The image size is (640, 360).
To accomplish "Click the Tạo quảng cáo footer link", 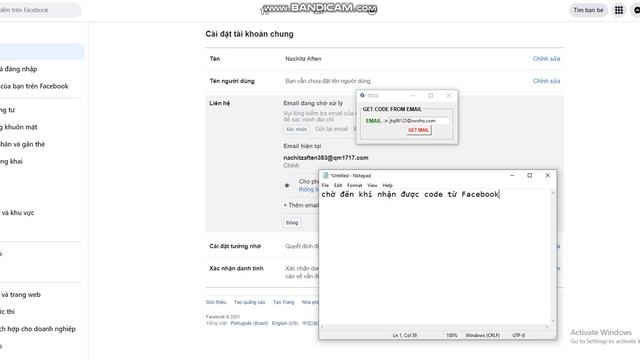I will click(x=249, y=302).
